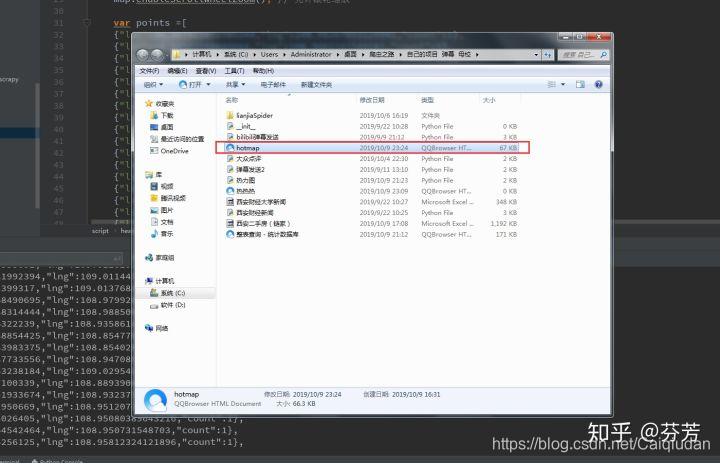The height and width of the screenshot is (463, 720).
Task: Open the 编辑(E) menu
Action: click(x=177, y=71)
